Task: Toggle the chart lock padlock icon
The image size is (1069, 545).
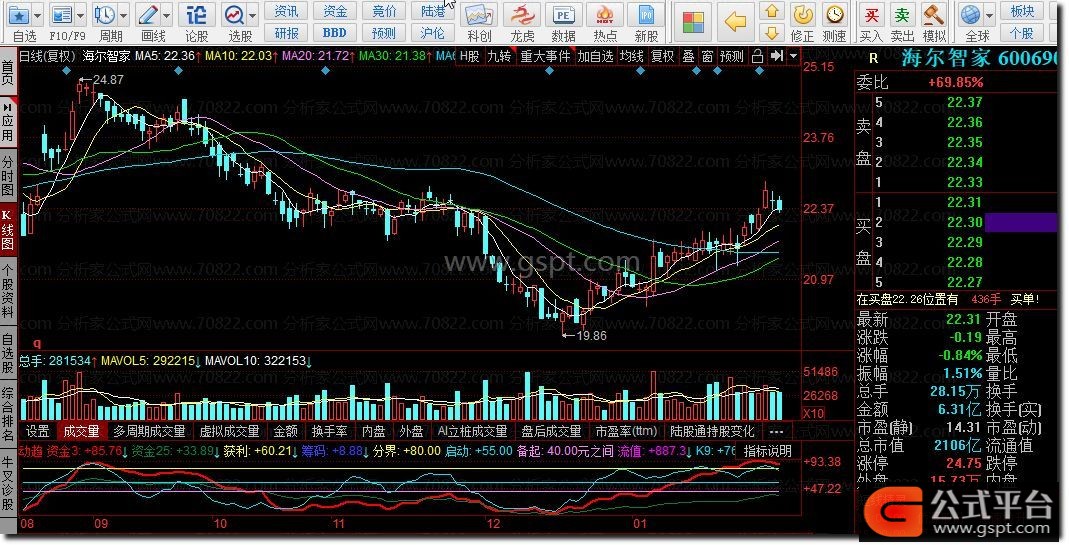Action: click(757, 57)
